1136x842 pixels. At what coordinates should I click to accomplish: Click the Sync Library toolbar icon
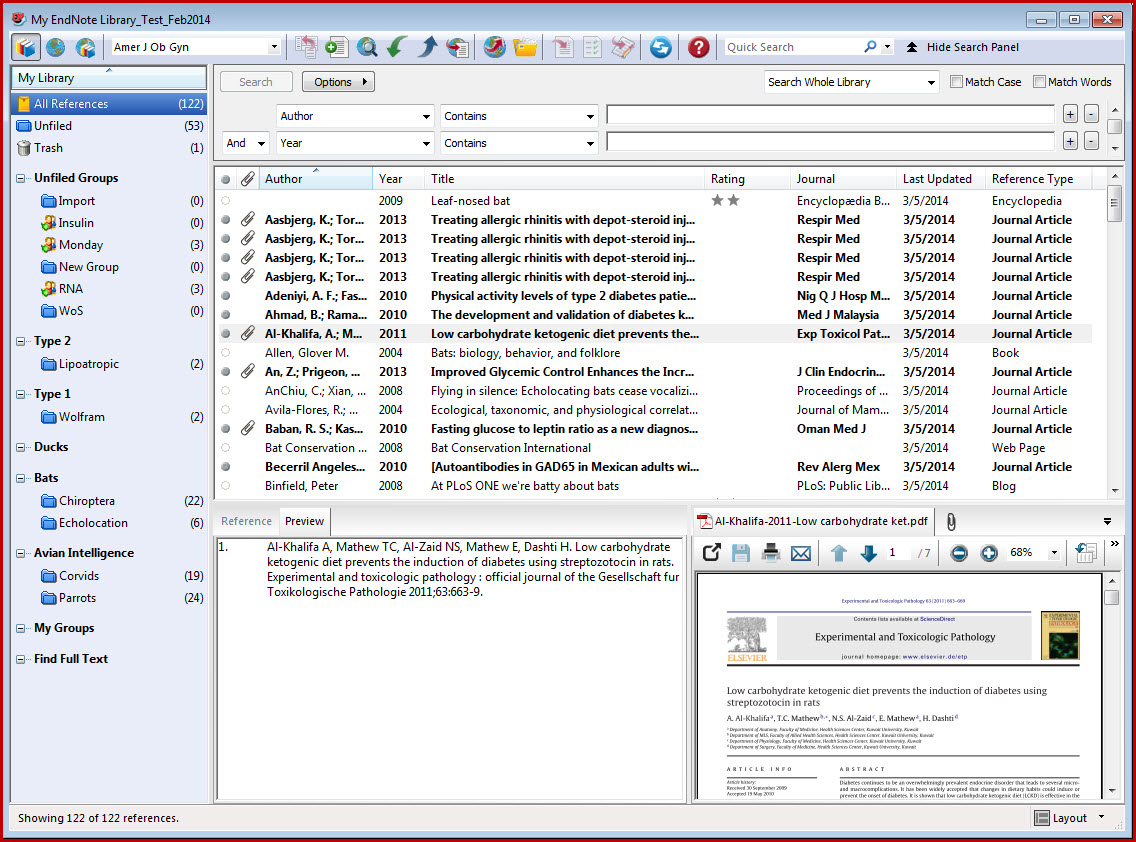(x=660, y=47)
